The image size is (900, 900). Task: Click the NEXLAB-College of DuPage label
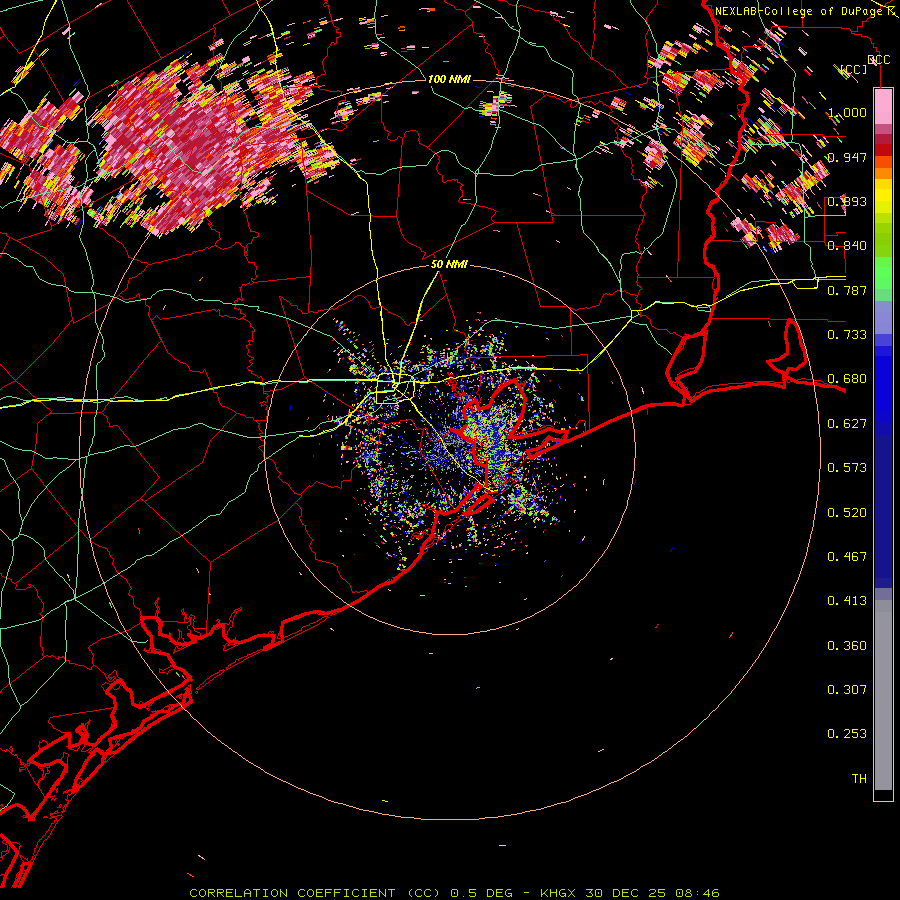click(798, 11)
